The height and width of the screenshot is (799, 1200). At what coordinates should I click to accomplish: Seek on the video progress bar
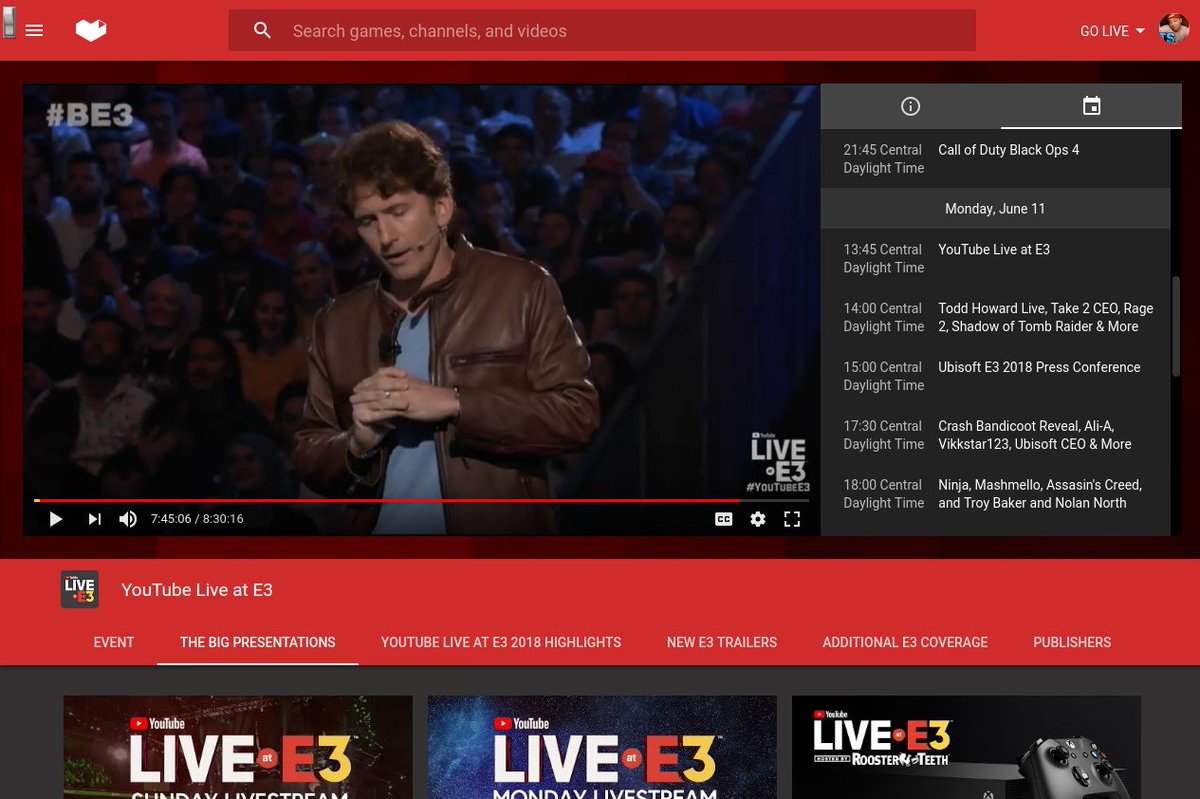point(422,500)
